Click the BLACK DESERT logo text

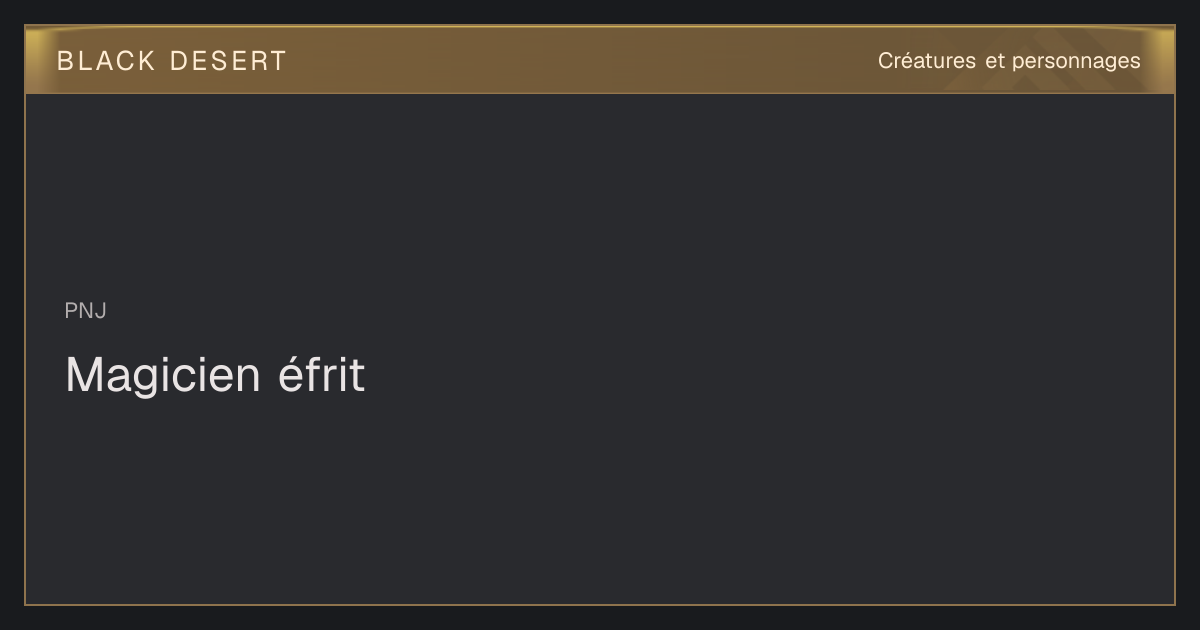[x=171, y=61]
